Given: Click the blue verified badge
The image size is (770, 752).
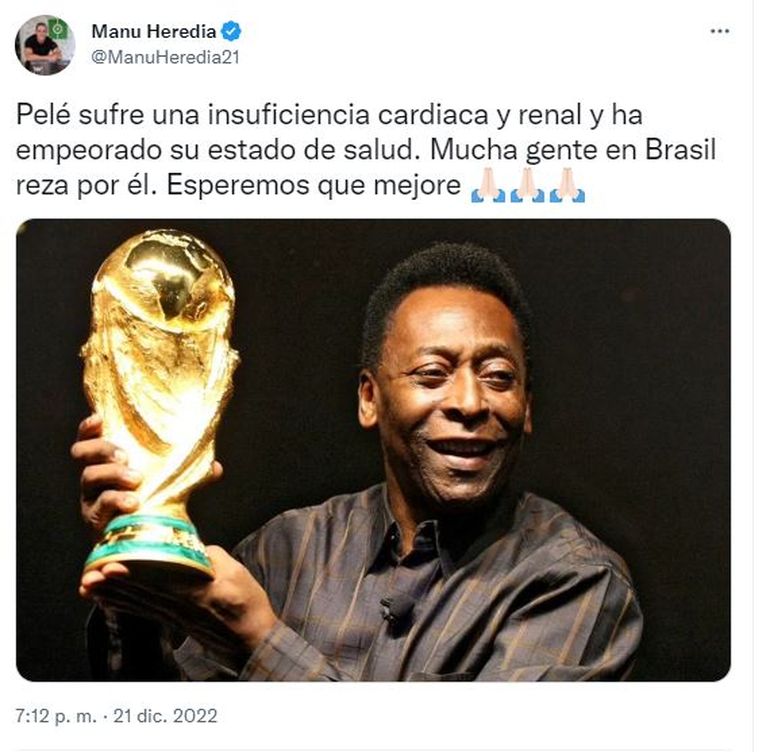Looking at the screenshot, I should point(231,31).
